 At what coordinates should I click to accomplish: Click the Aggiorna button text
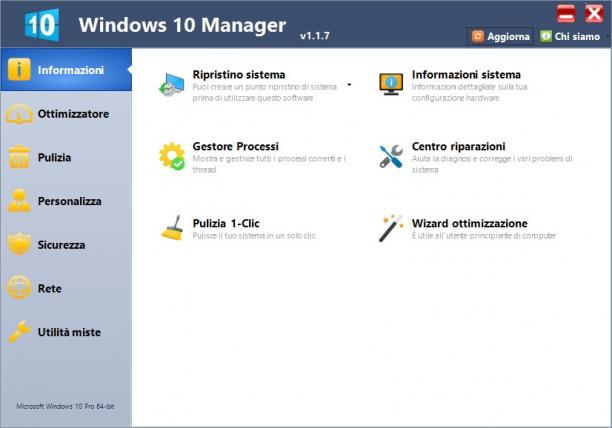tap(508, 37)
